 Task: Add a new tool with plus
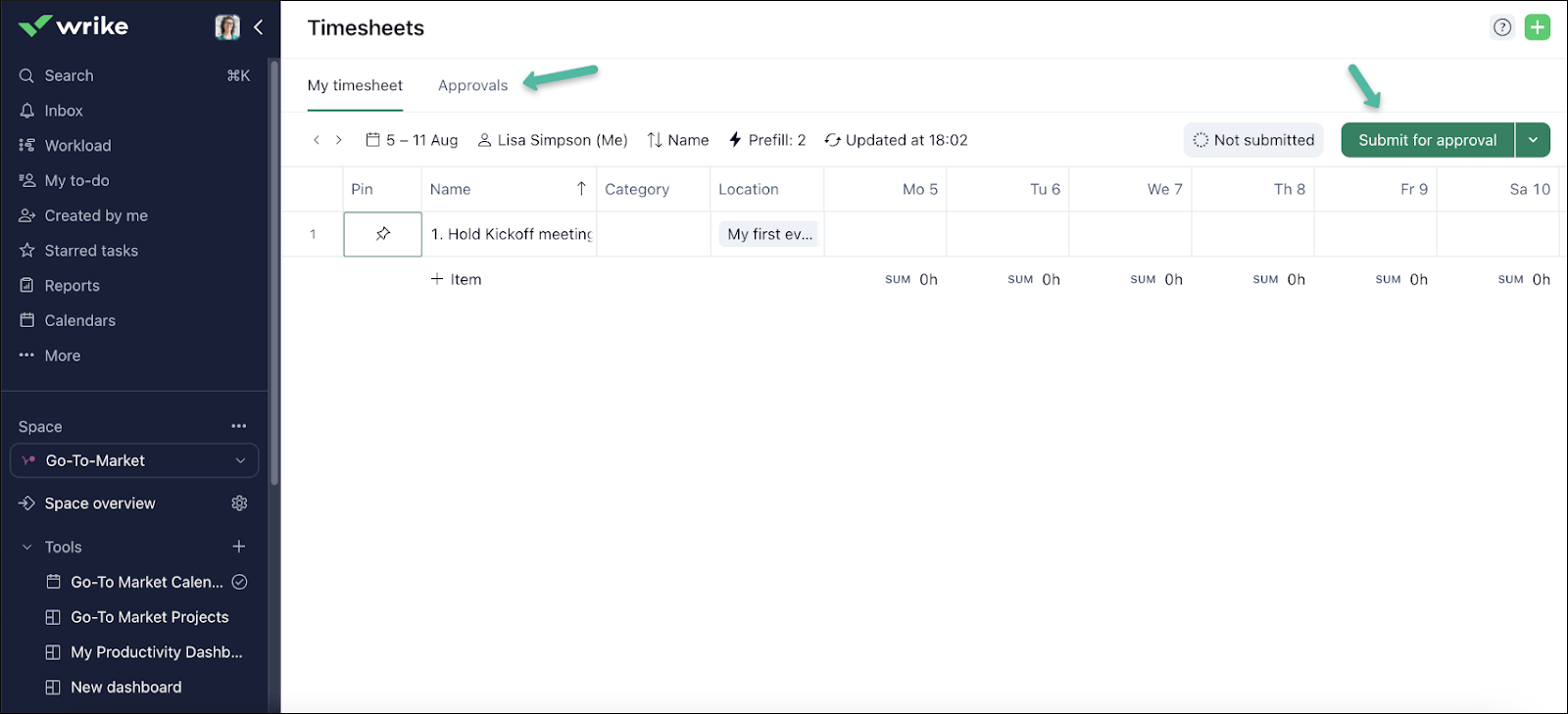(x=239, y=547)
